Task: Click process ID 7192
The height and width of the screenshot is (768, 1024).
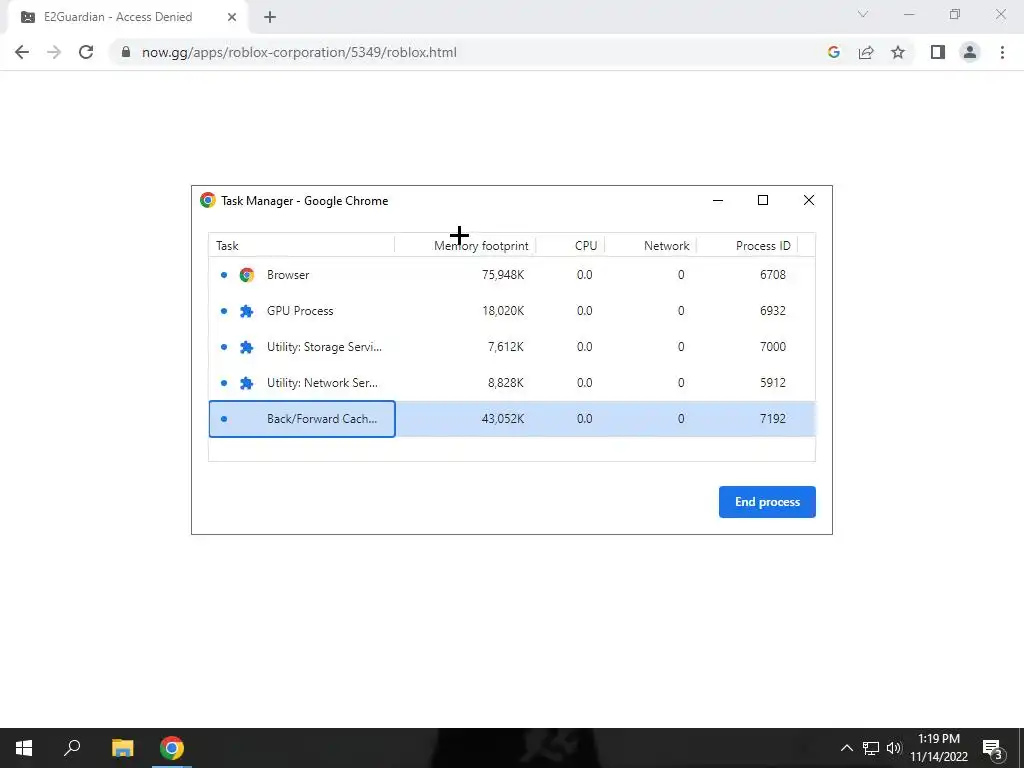Action: 773,419
